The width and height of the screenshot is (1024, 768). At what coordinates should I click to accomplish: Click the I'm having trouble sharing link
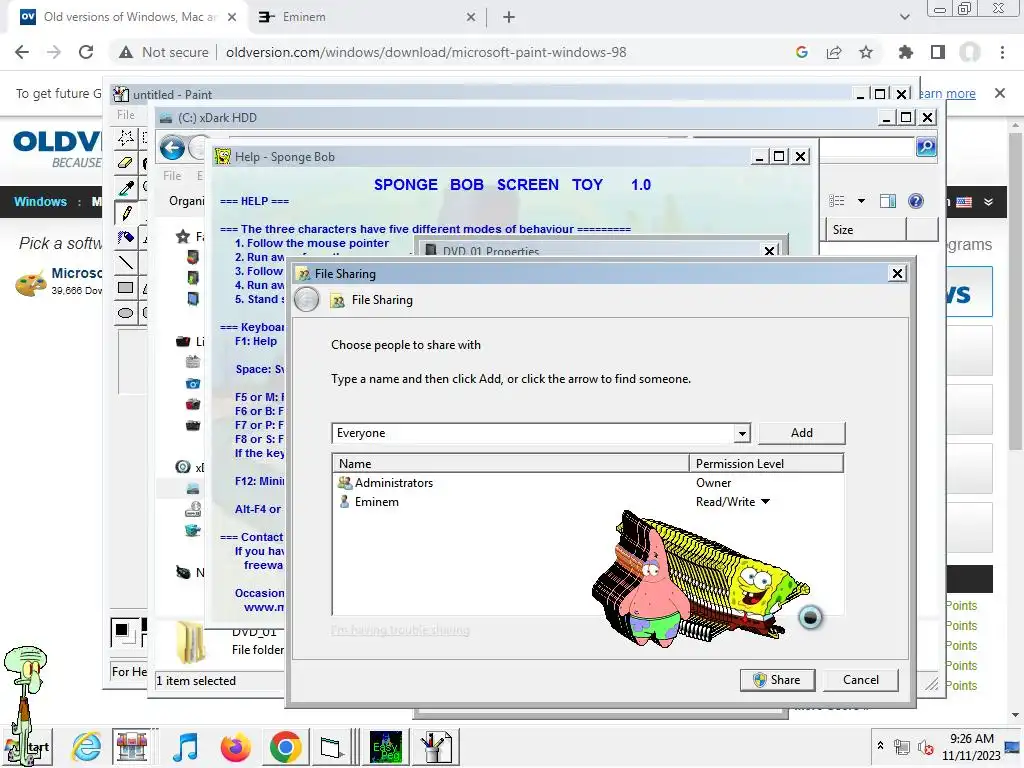tap(400, 630)
